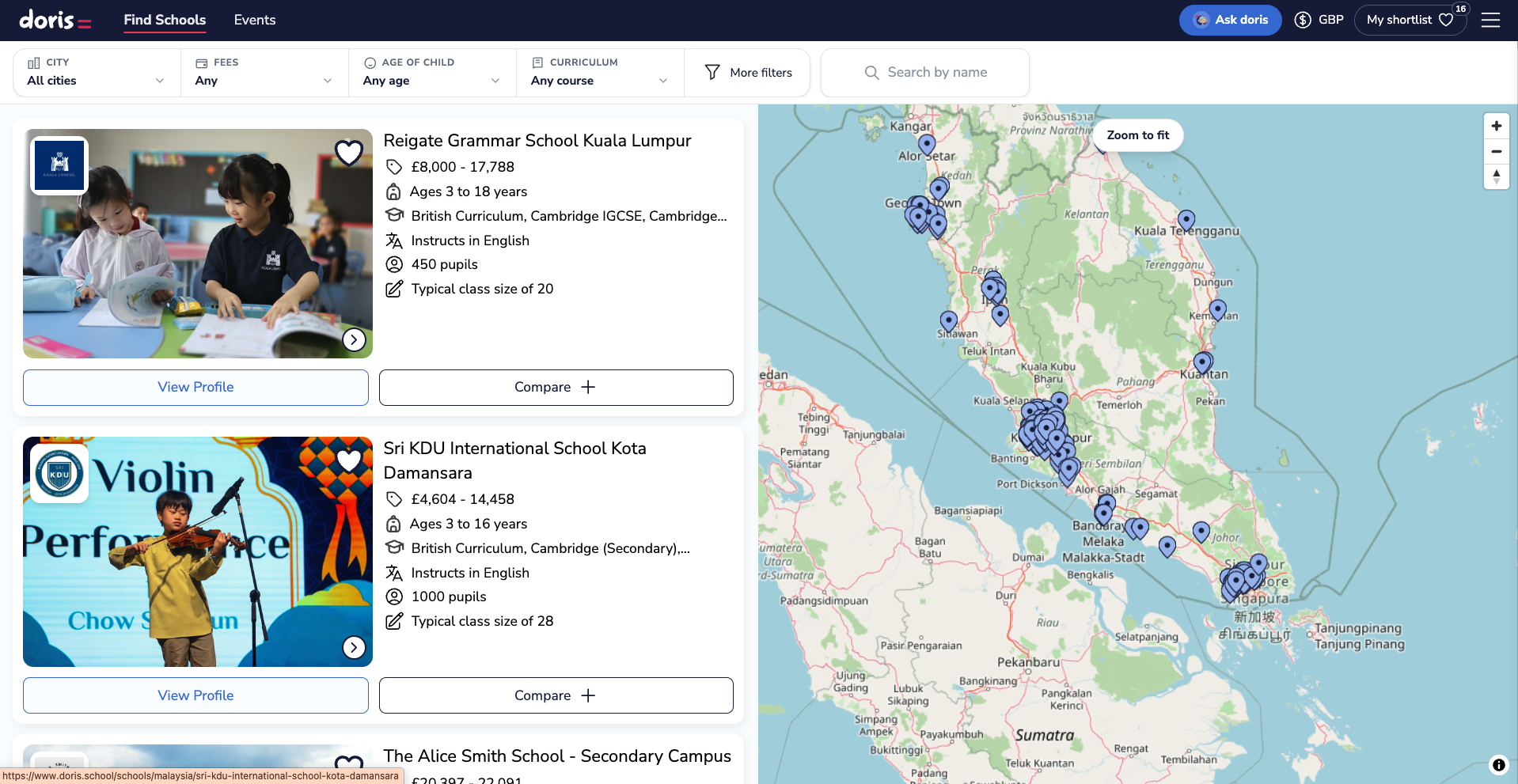Next photo arrow on Reigate Grammar image

click(x=354, y=339)
